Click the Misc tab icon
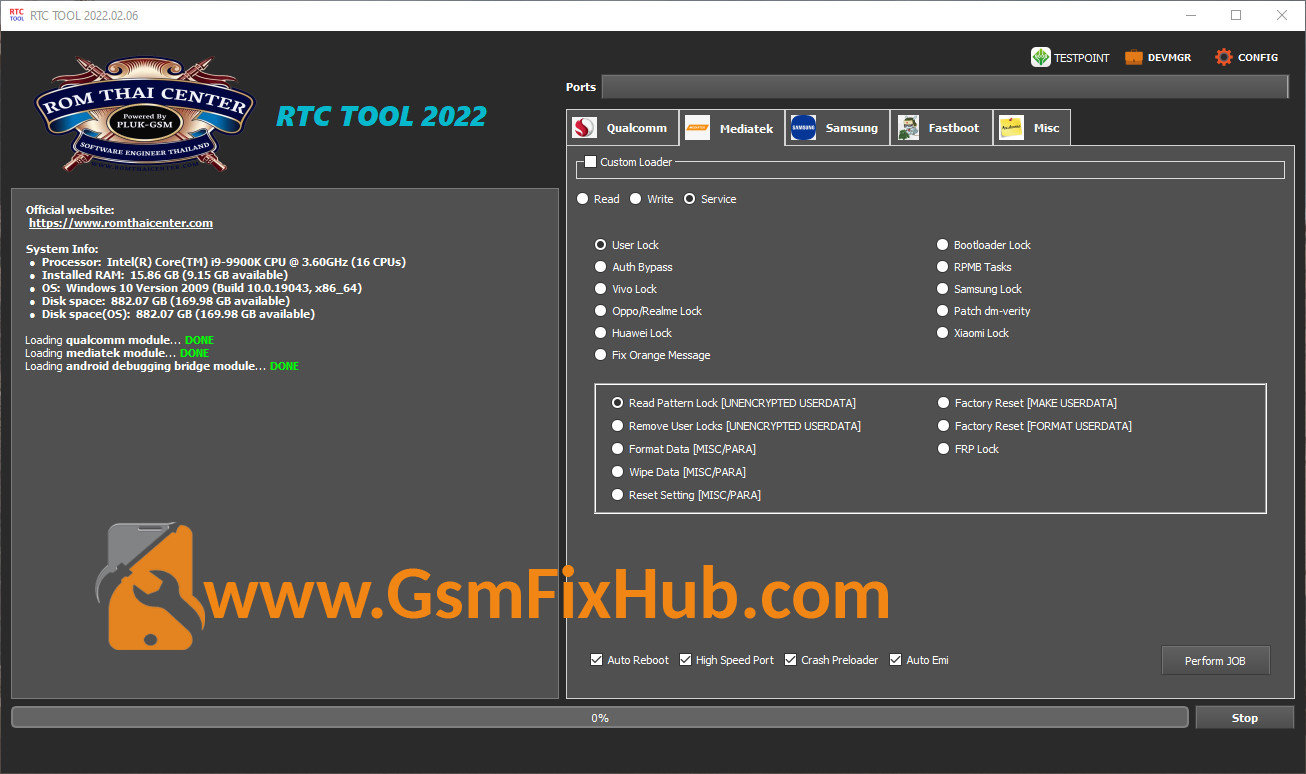The image size is (1306, 774). pos(1011,127)
